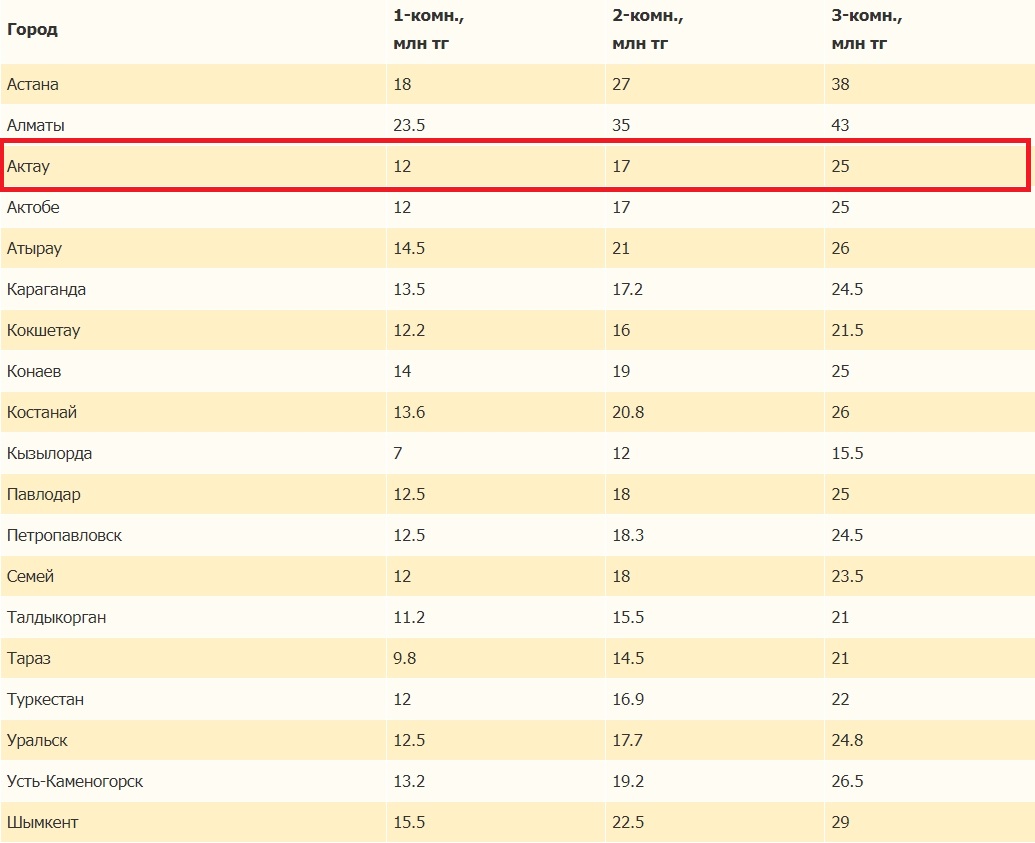Click Петропавловск 2-room price 18.3
Viewport: 1035px width, 843px height.
coord(628,535)
